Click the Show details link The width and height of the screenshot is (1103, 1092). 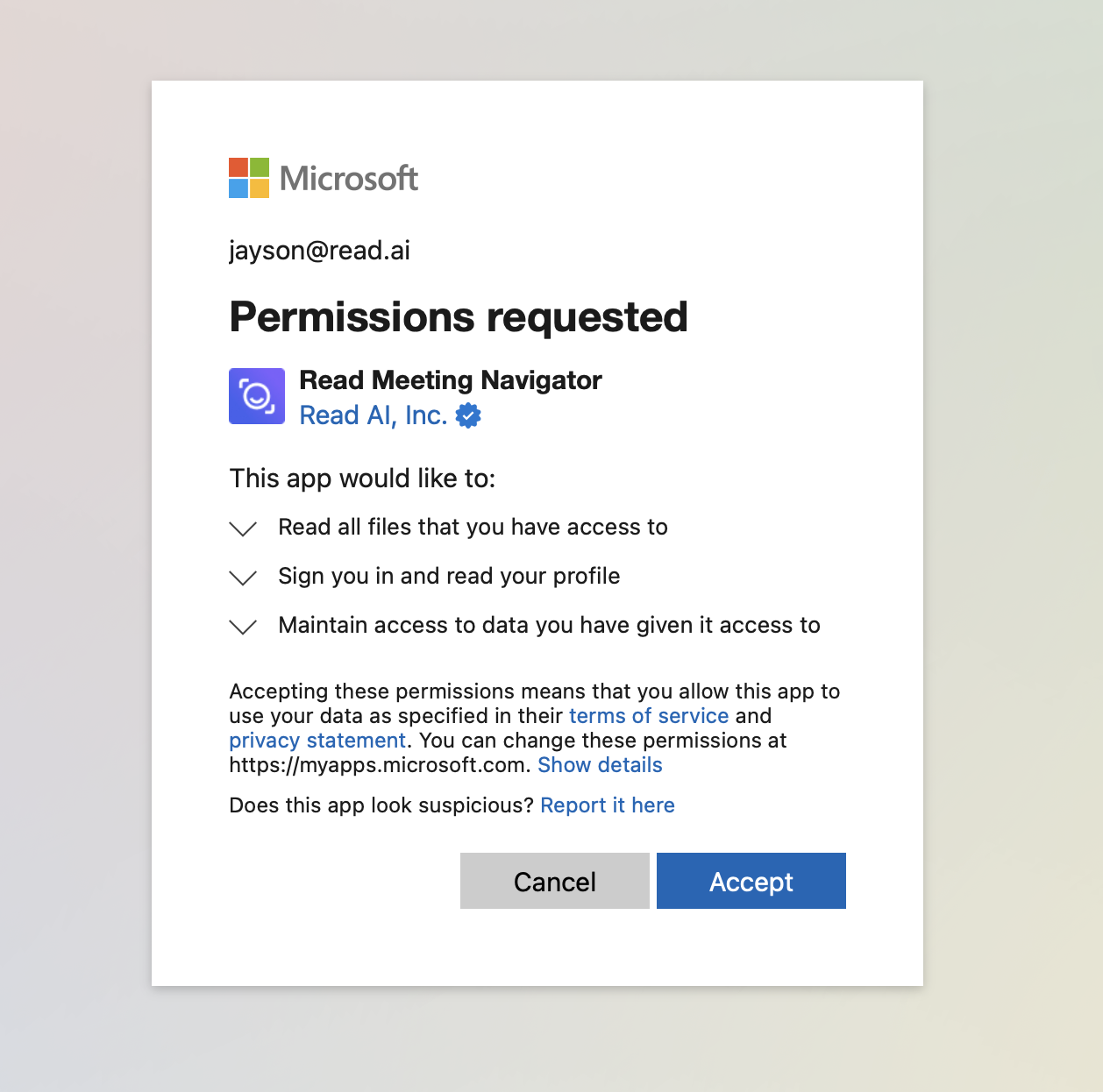point(600,765)
